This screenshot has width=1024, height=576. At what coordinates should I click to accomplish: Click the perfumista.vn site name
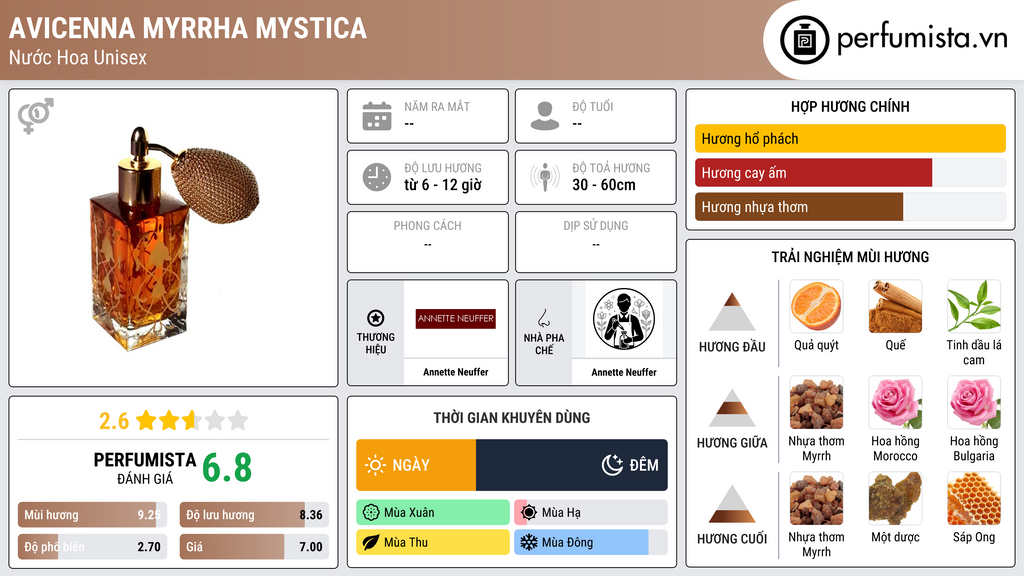coord(922,39)
